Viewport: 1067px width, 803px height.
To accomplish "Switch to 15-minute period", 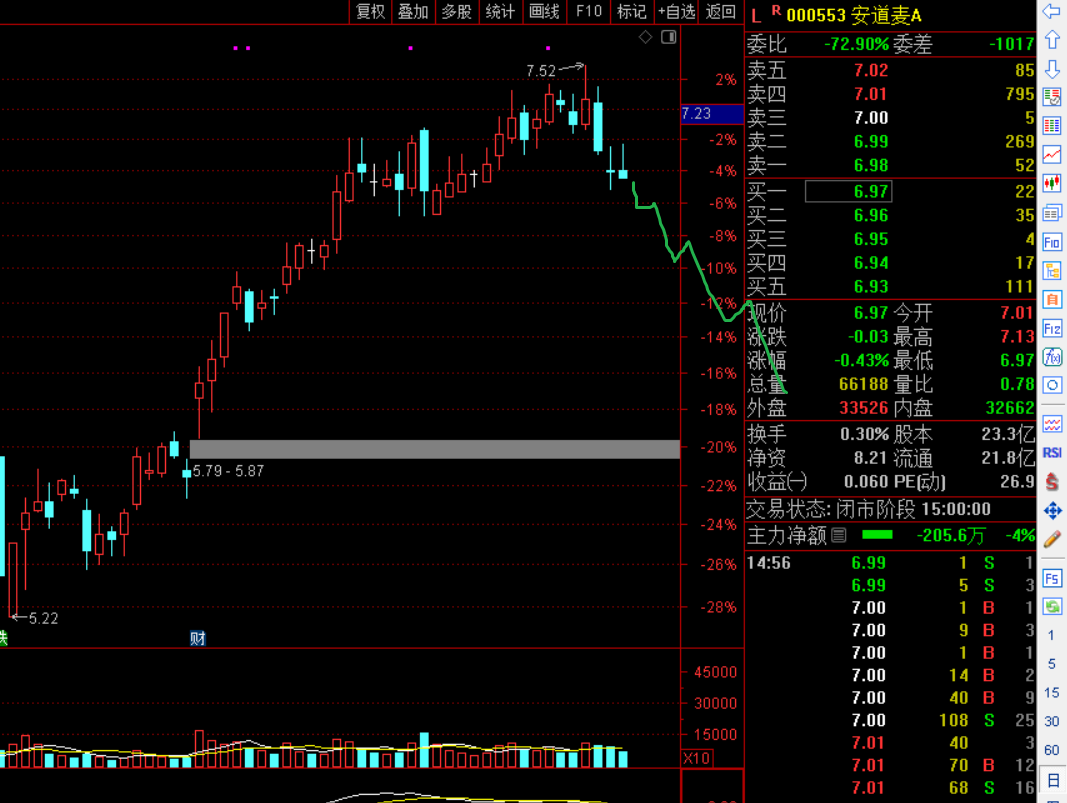I will click(x=1051, y=693).
